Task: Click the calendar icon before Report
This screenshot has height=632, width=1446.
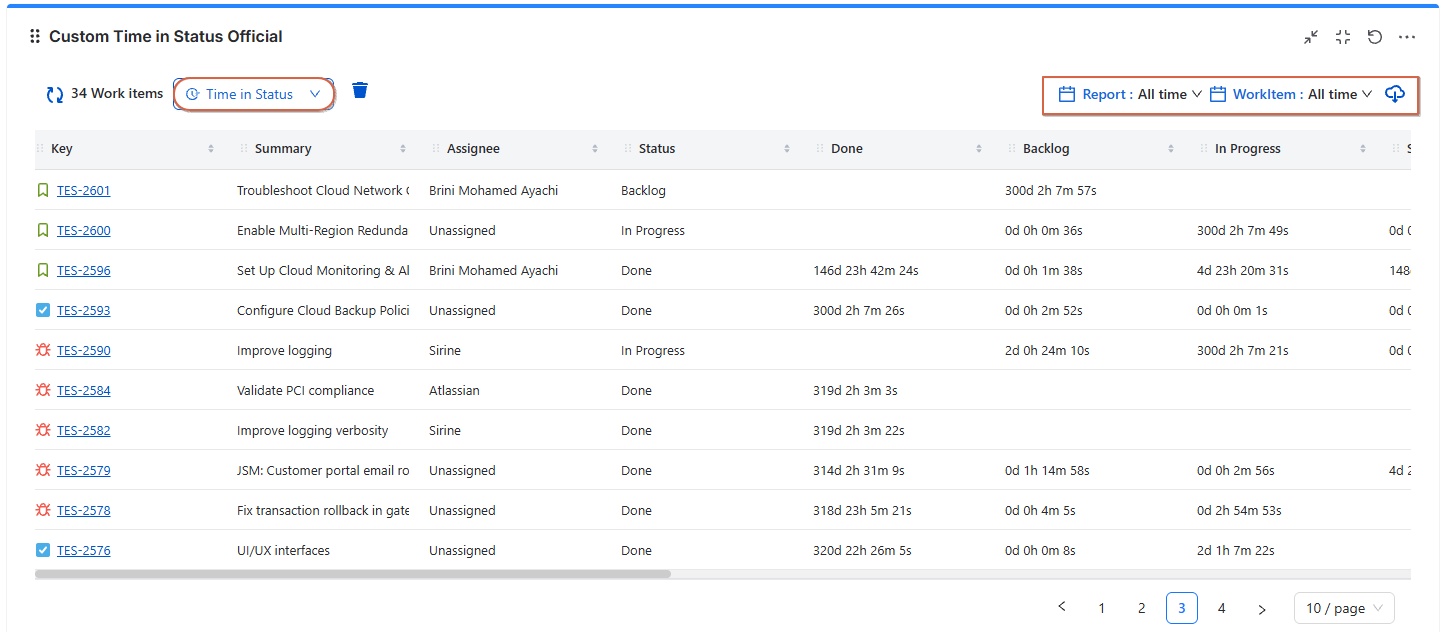Action: point(1067,94)
